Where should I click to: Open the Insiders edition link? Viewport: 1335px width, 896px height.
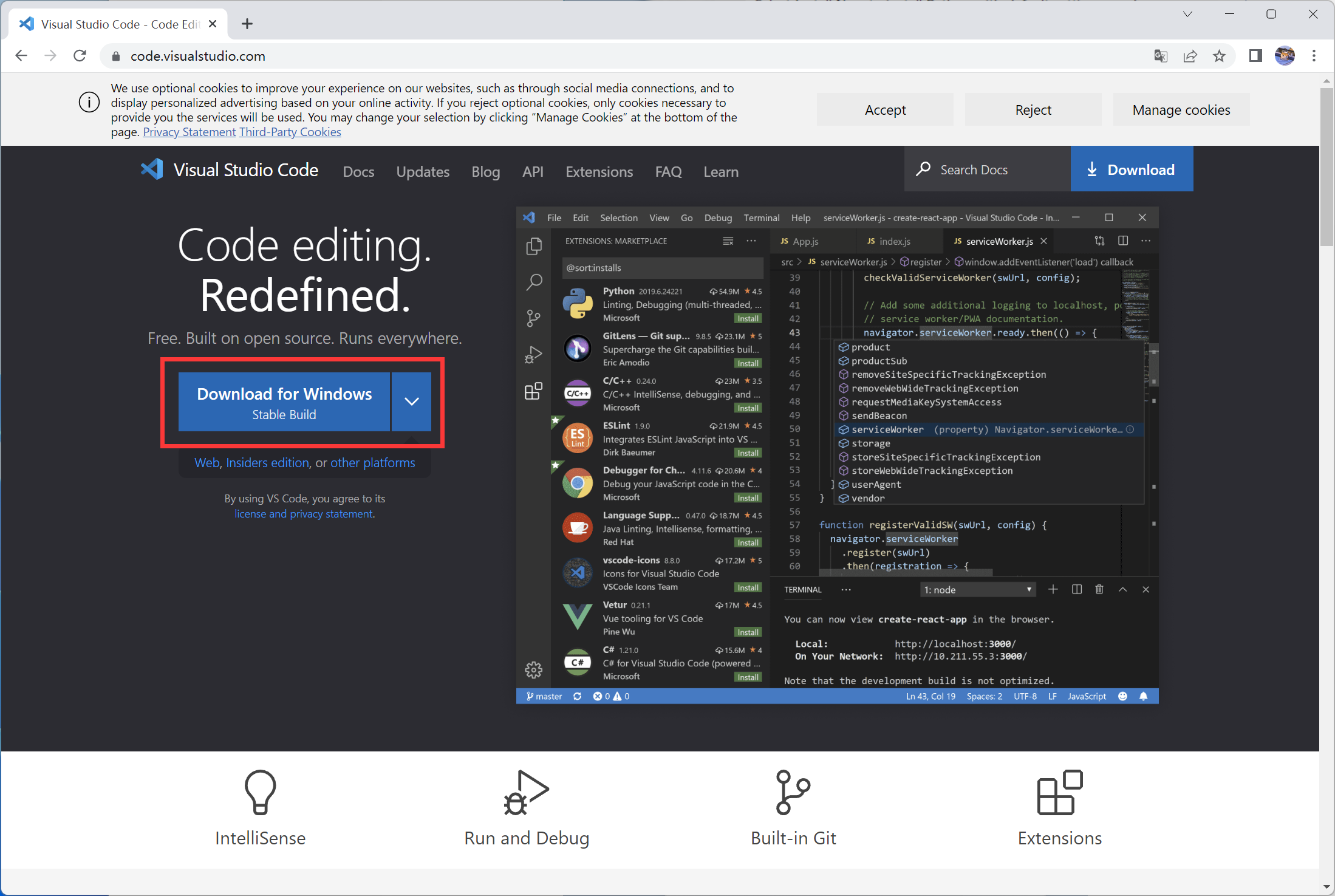[267, 463]
